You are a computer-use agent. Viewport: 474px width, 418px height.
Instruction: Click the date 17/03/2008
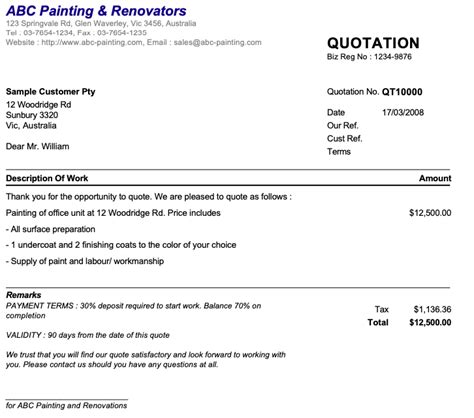tap(403, 112)
